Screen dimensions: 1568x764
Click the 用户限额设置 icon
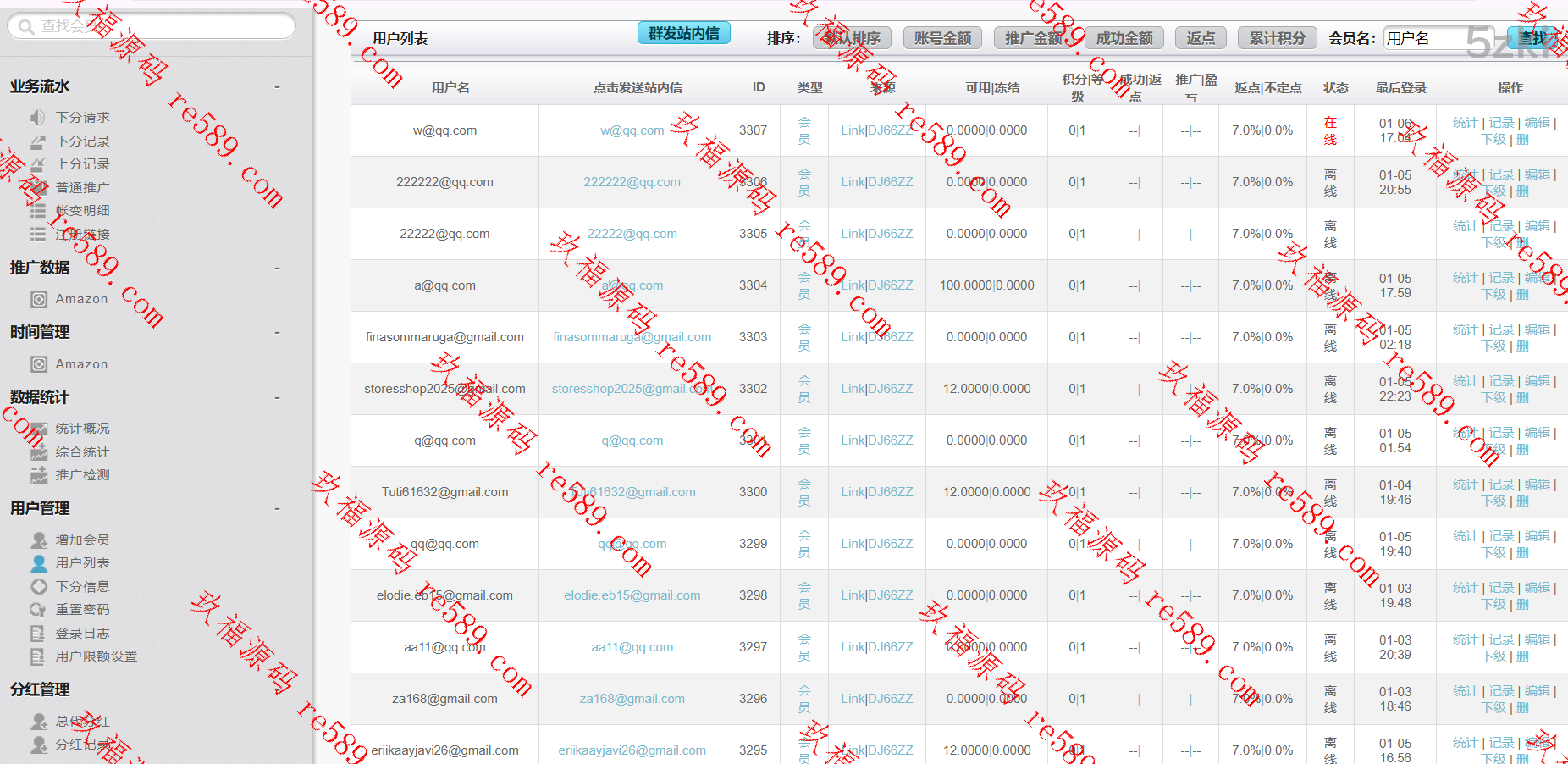pyautogui.click(x=38, y=656)
